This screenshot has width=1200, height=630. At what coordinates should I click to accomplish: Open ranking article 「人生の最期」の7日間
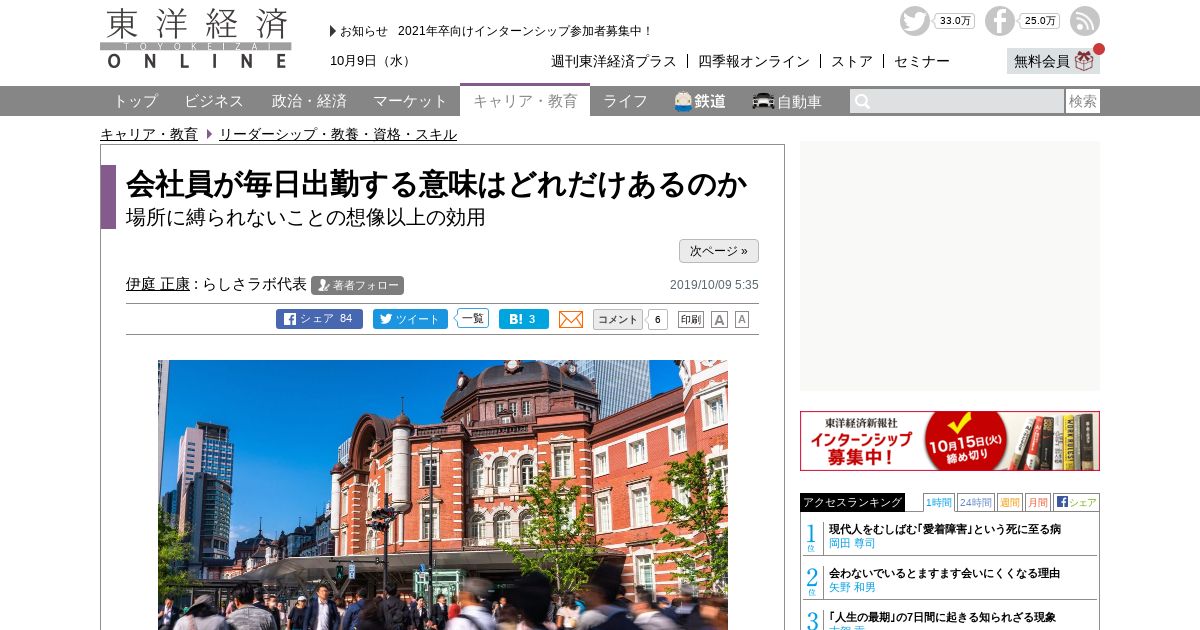tap(942, 617)
